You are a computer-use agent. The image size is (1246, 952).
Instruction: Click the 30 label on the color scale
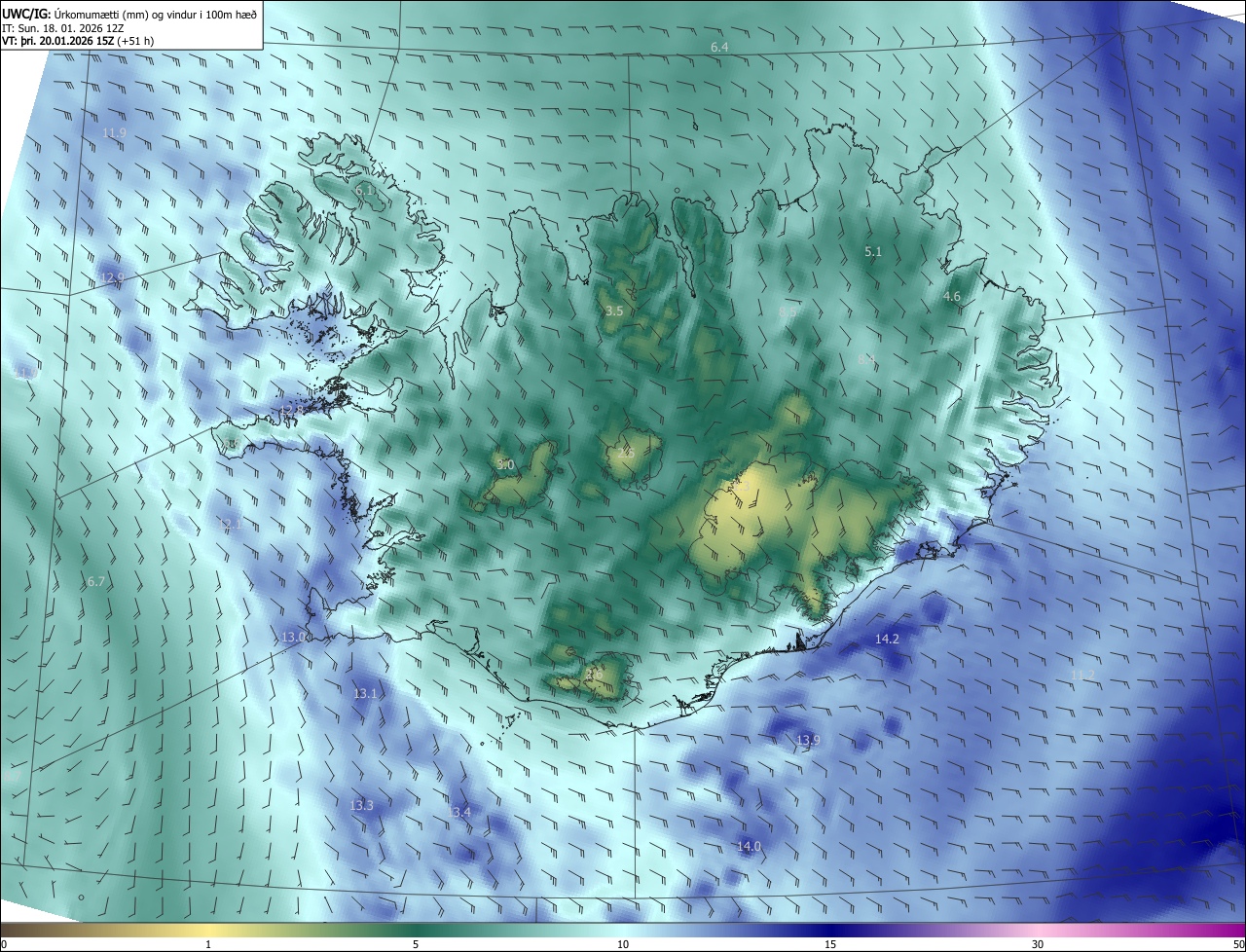pyautogui.click(x=1038, y=945)
